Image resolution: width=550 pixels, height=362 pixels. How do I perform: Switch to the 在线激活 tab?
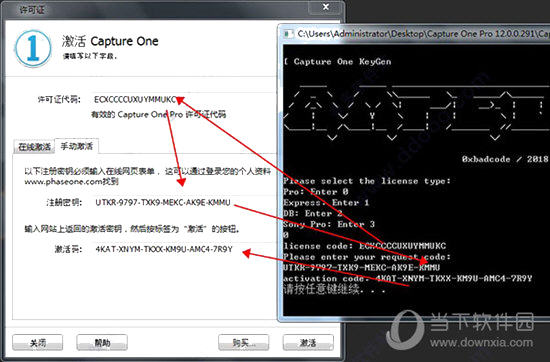(34, 147)
